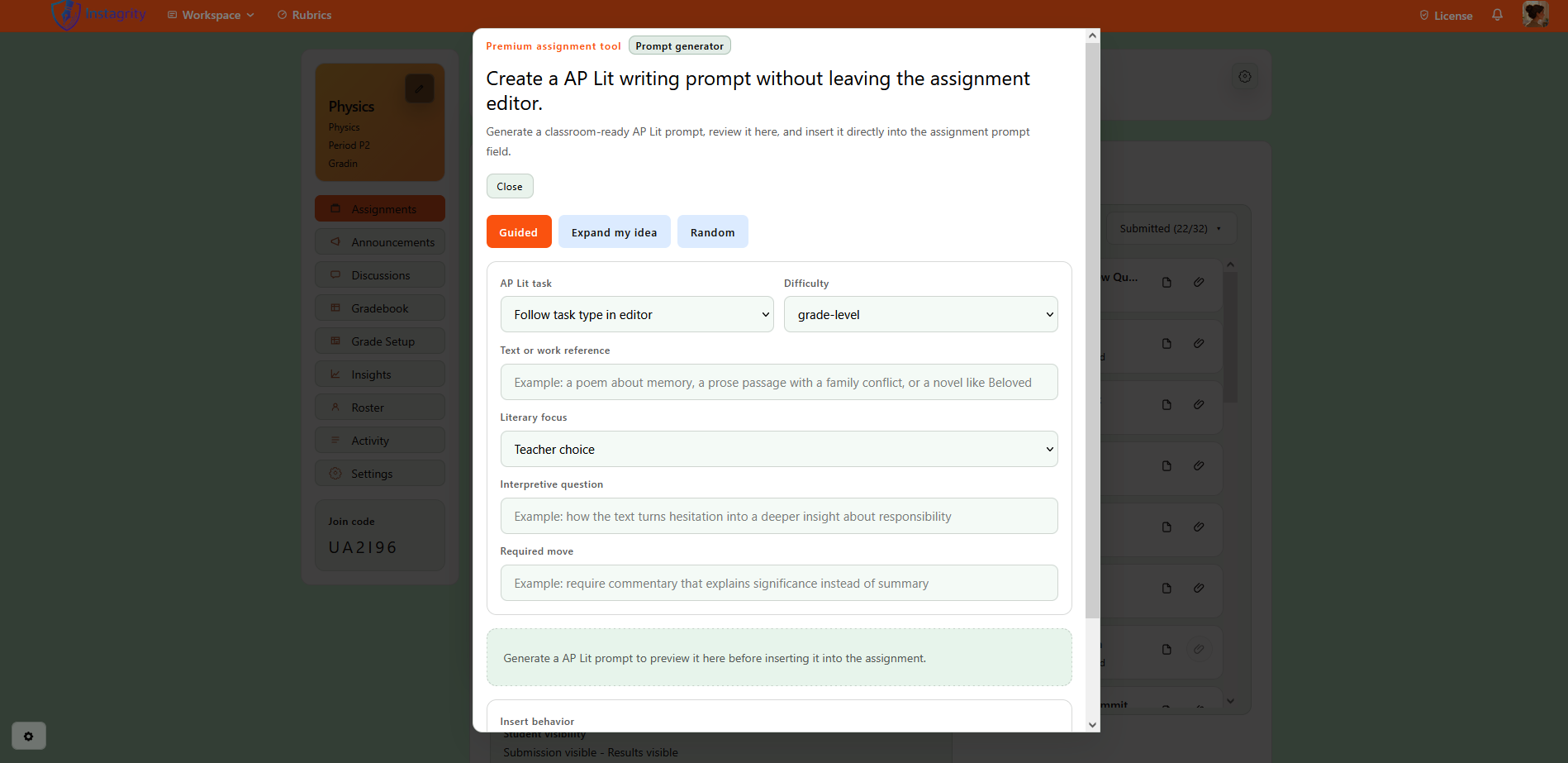The width and height of the screenshot is (1568, 763).
Task: Open document icon in first submission row
Action: 1166,282
